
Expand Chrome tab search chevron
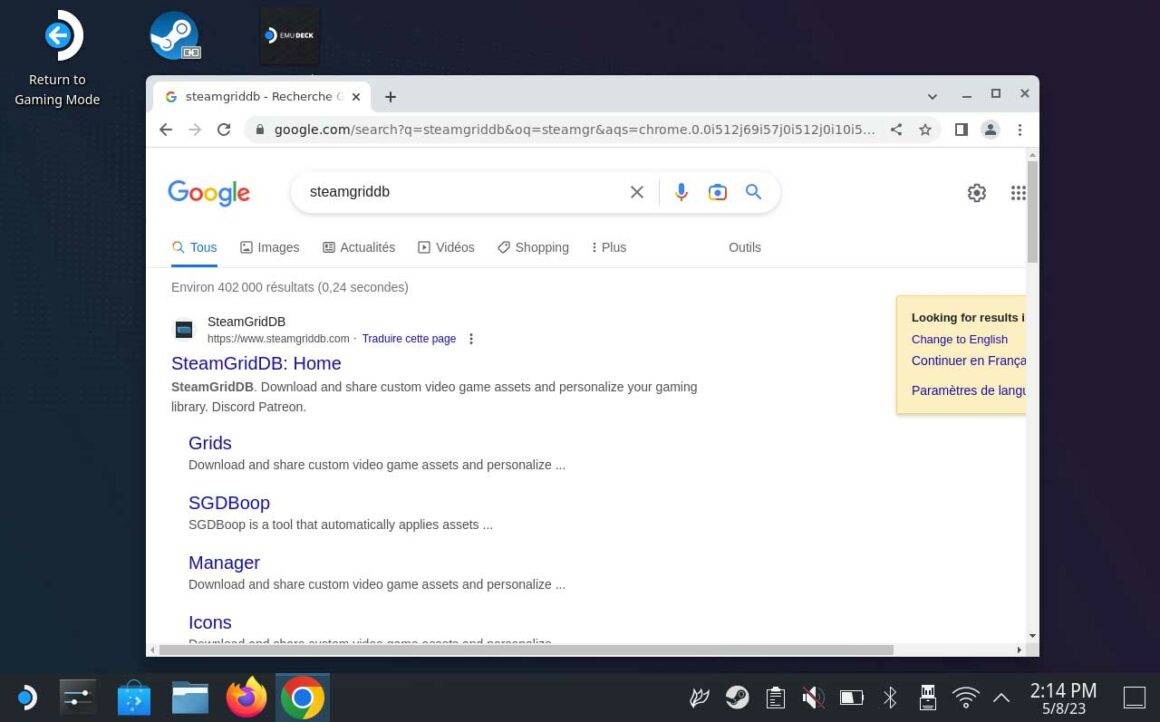932,96
